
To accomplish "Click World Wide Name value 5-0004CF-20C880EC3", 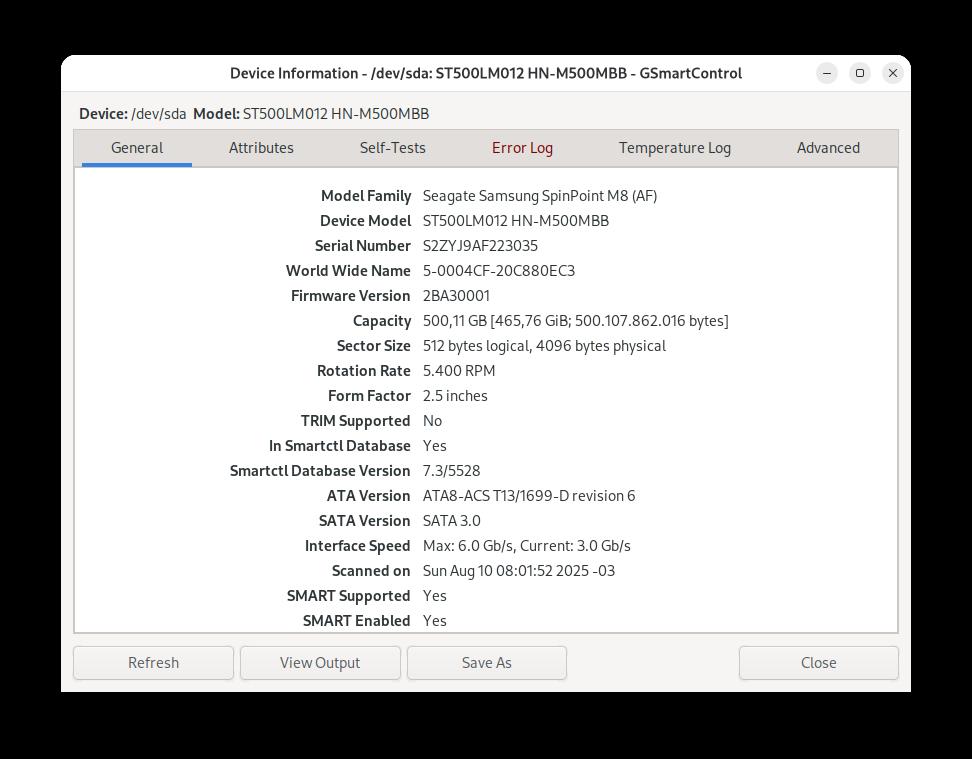I will click(499, 271).
